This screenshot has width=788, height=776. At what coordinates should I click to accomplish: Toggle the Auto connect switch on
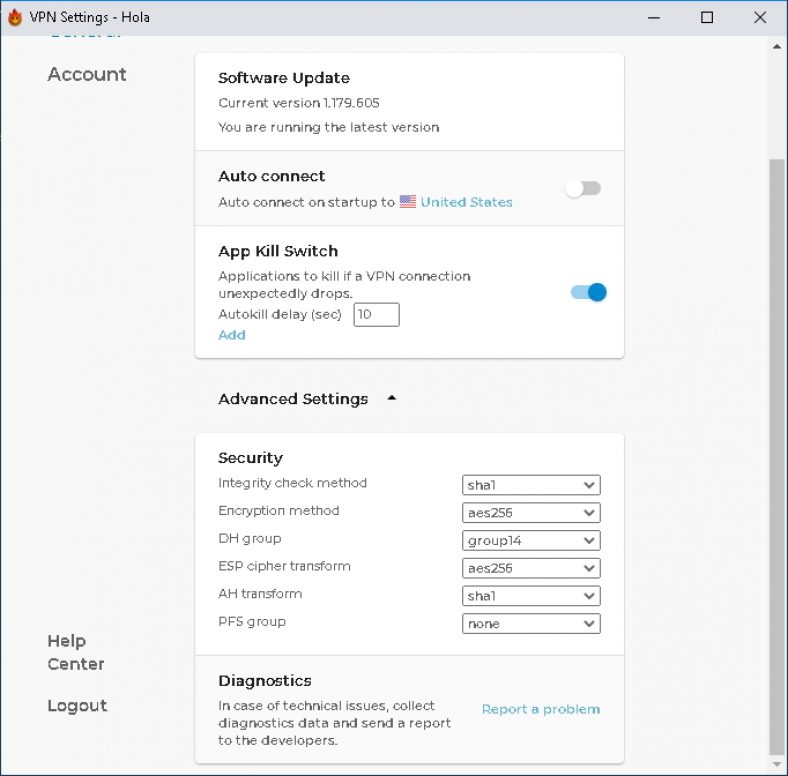pyautogui.click(x=583, y=188)
